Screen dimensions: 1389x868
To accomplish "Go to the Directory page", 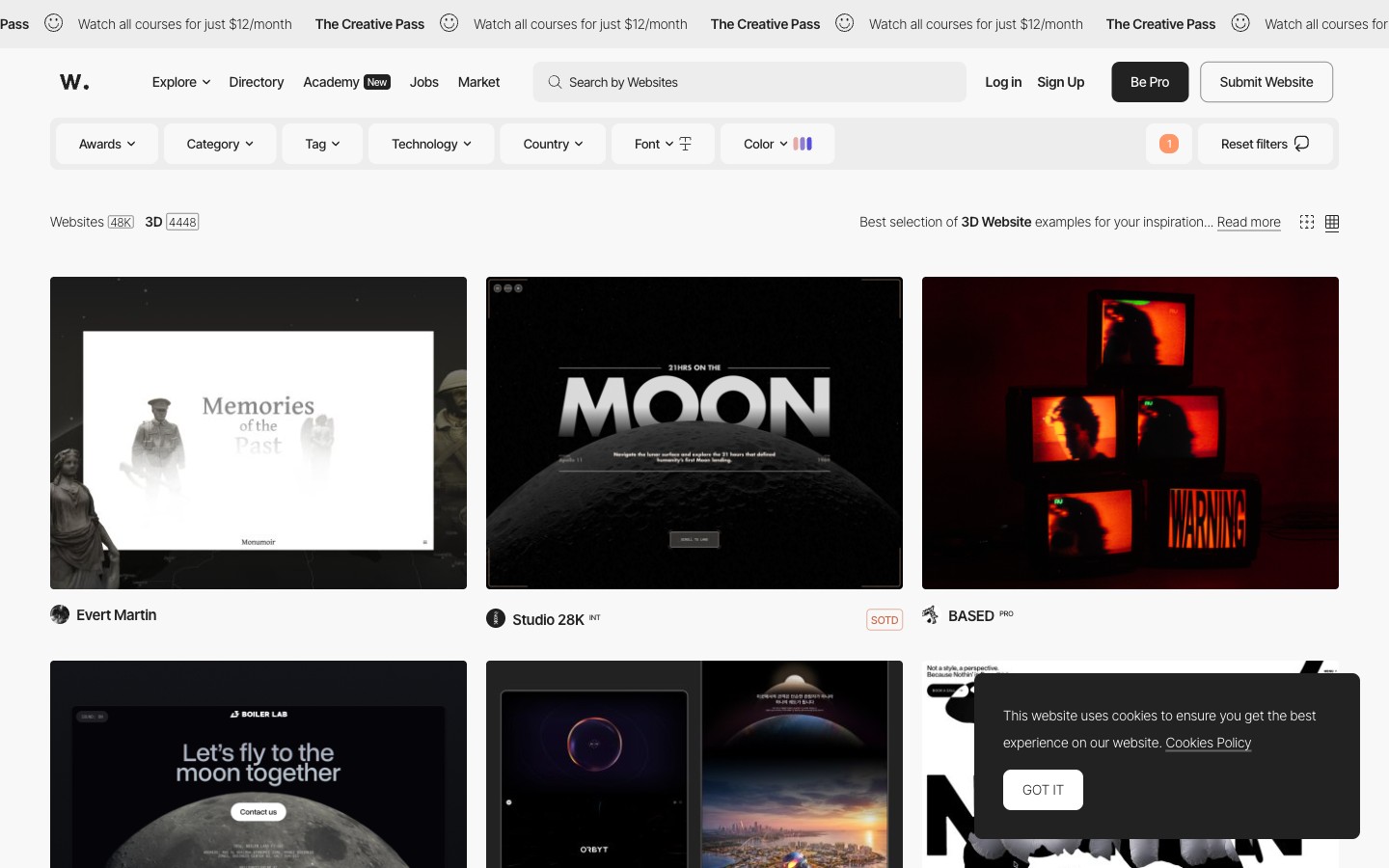I will (257, 82).
